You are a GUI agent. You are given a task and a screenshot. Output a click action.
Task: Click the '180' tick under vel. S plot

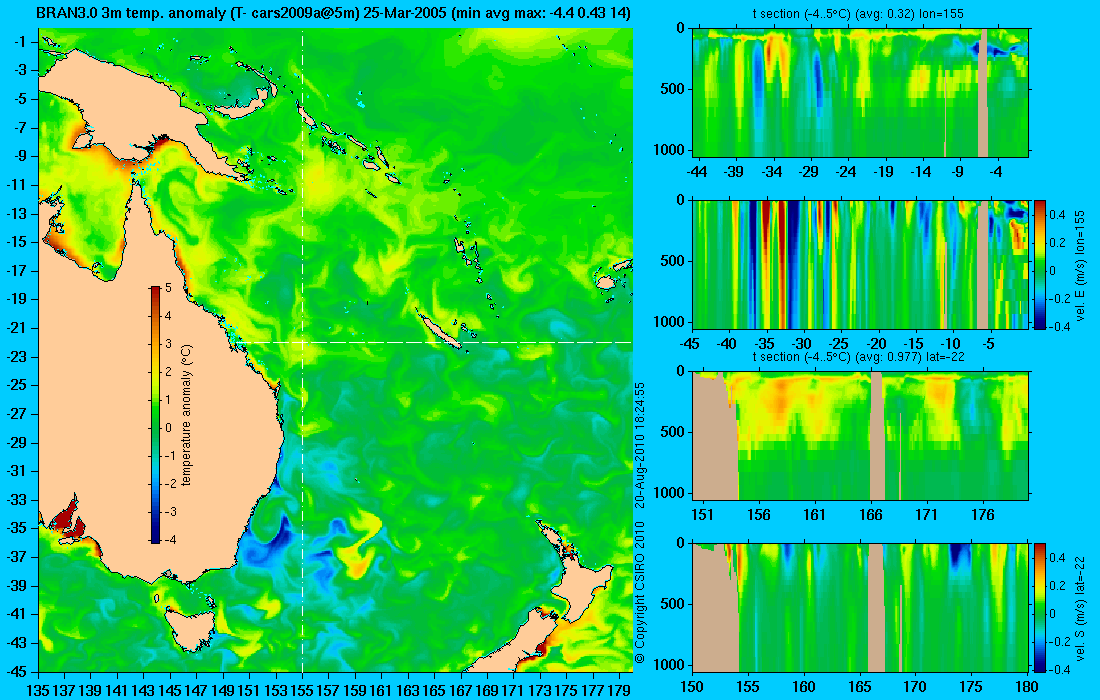1027,687
